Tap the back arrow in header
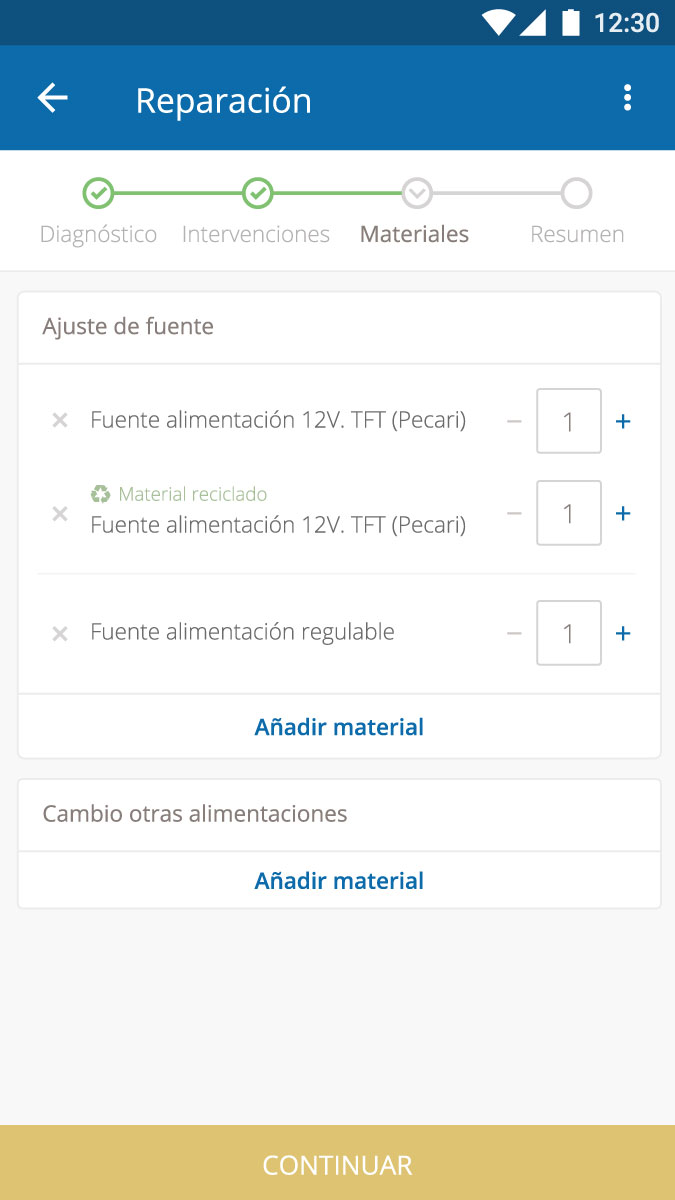The image size is (675, 1200). (x=52, y=98)
